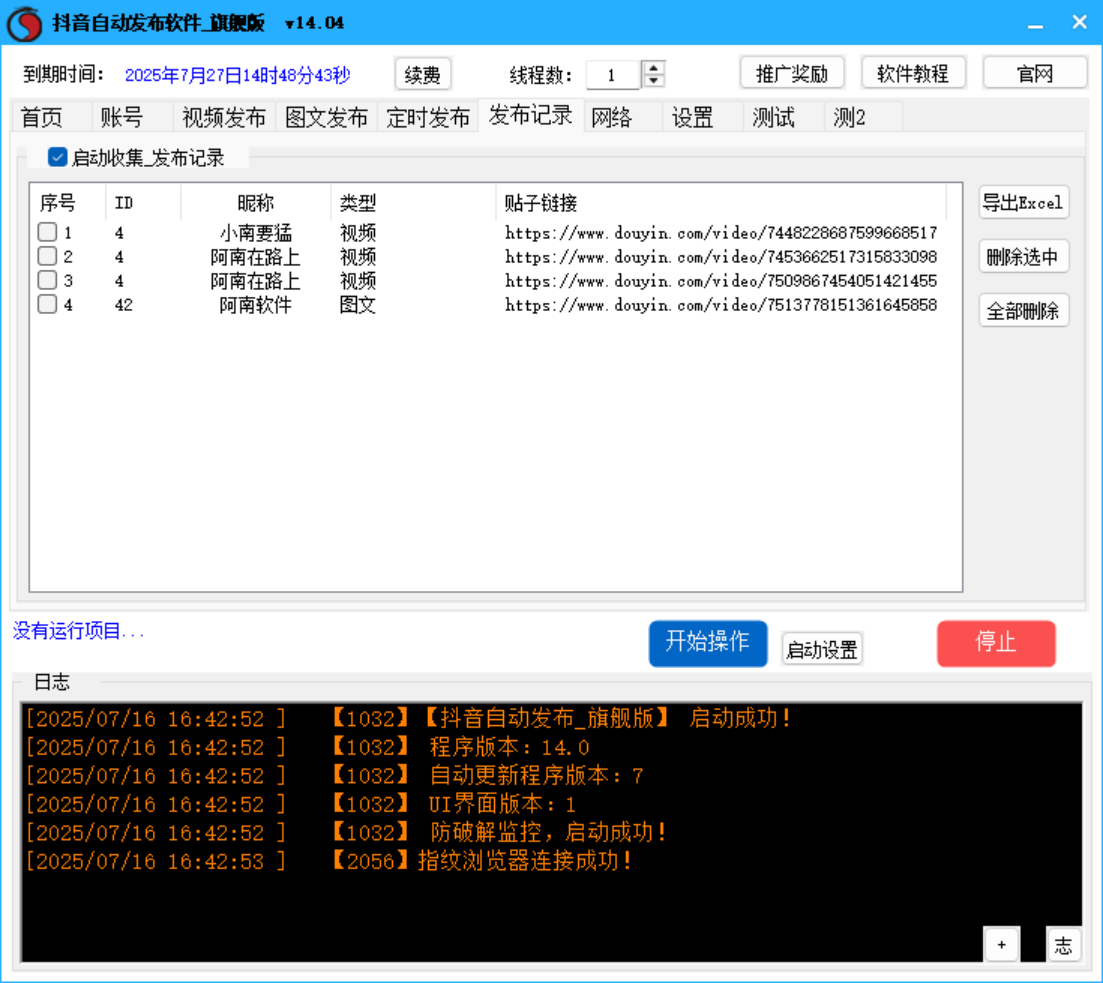Increase 线程数 with the up arrow
The image size is (1103, 983).
[653, 68]
